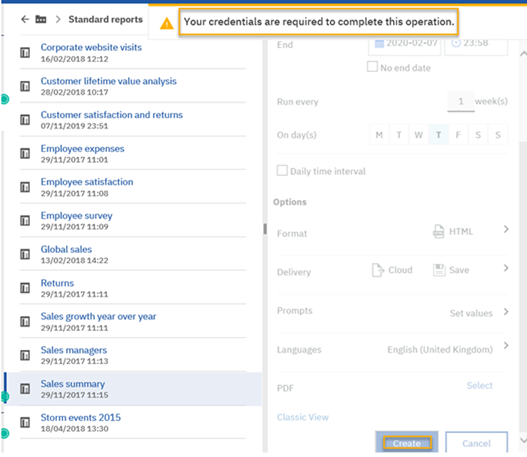Open the end date calendar icon
This screenshot has height=457, width=527.
coord(379,44)
